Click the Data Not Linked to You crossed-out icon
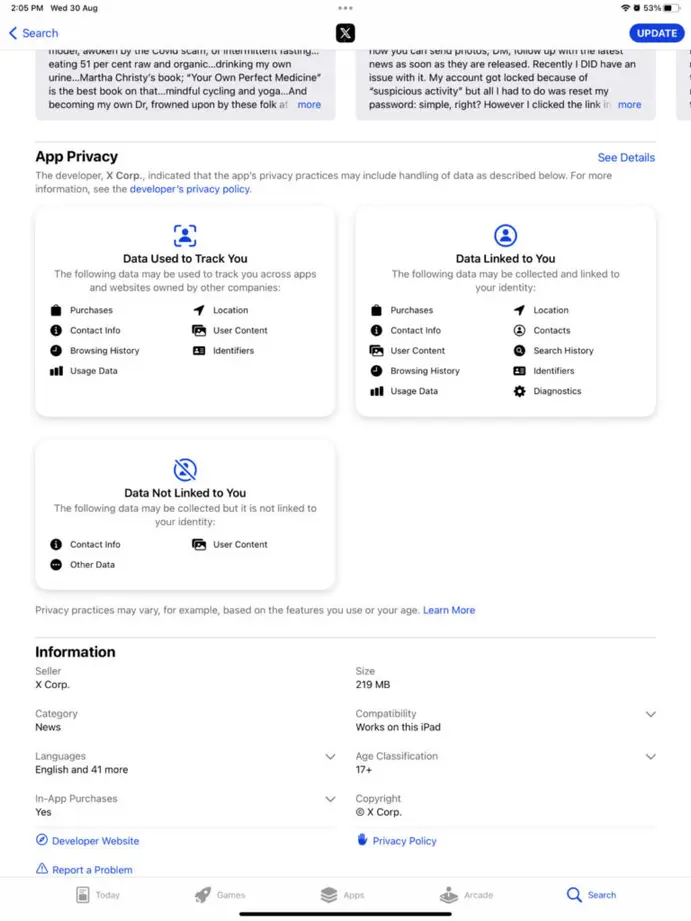This screenshot has width=691, height=921. coord(185,468)
